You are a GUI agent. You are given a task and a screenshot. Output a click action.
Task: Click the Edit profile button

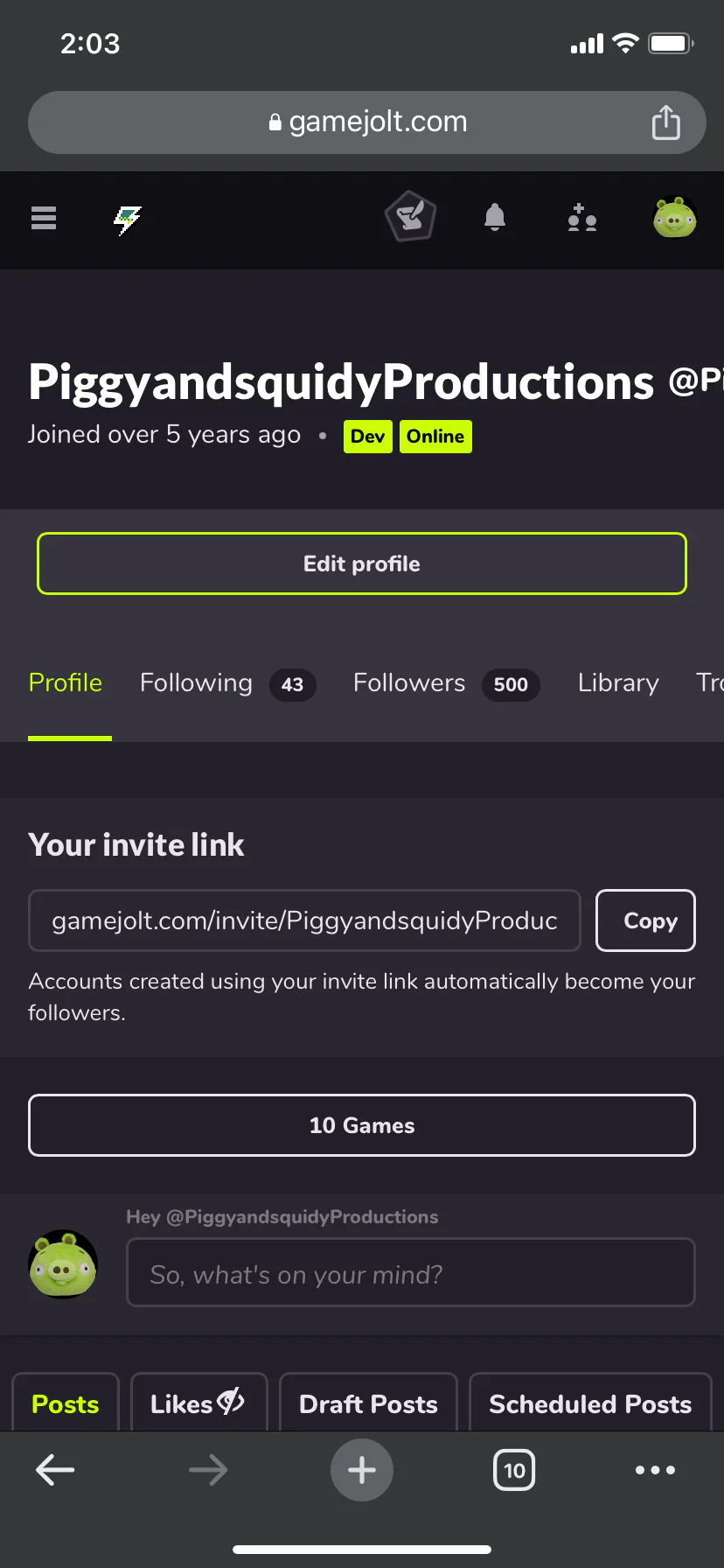coord(362,563)
